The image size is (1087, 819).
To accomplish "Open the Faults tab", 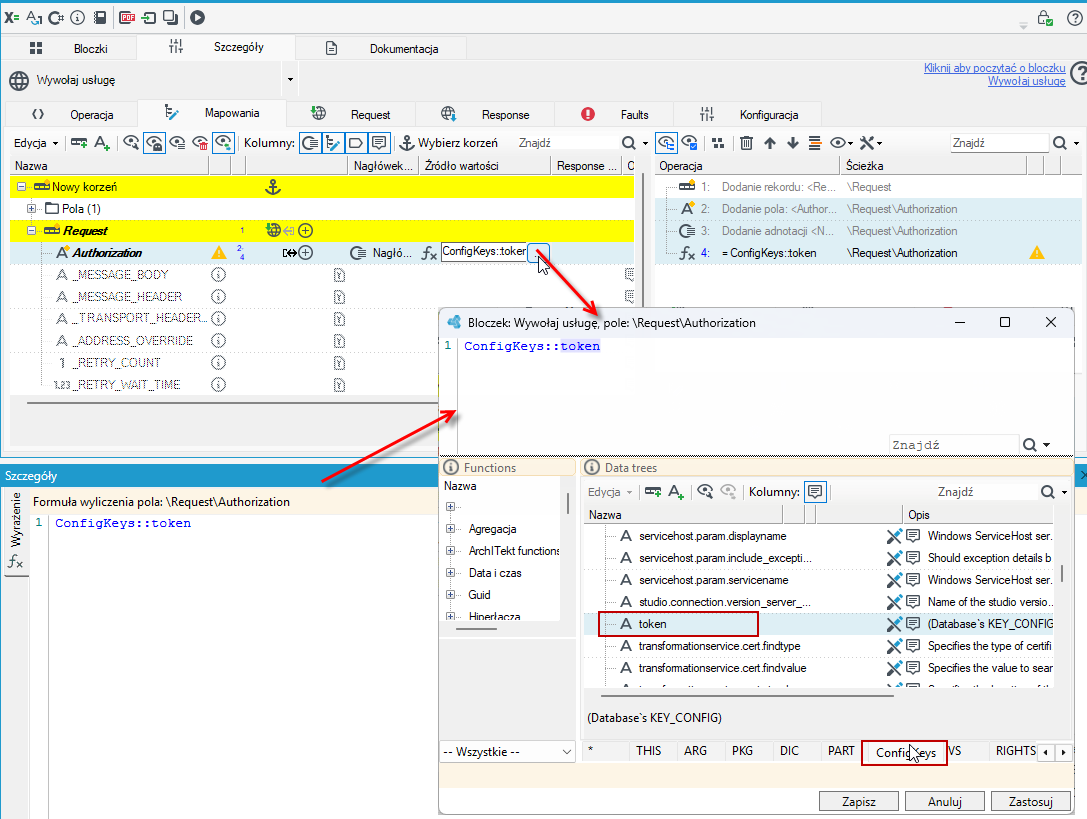I will [x=614, y=114].
